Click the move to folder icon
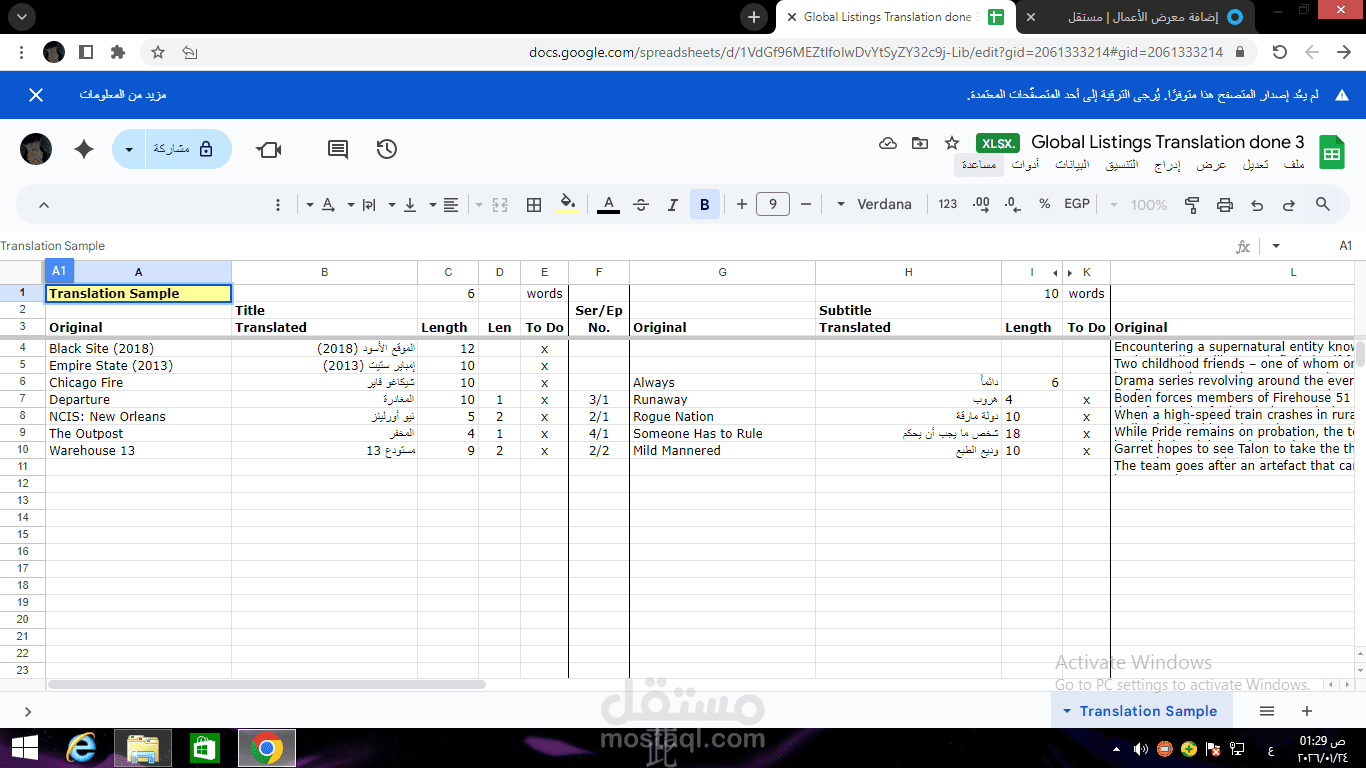1366x768 pixels. pyautogui.click(x=920, y=143)
